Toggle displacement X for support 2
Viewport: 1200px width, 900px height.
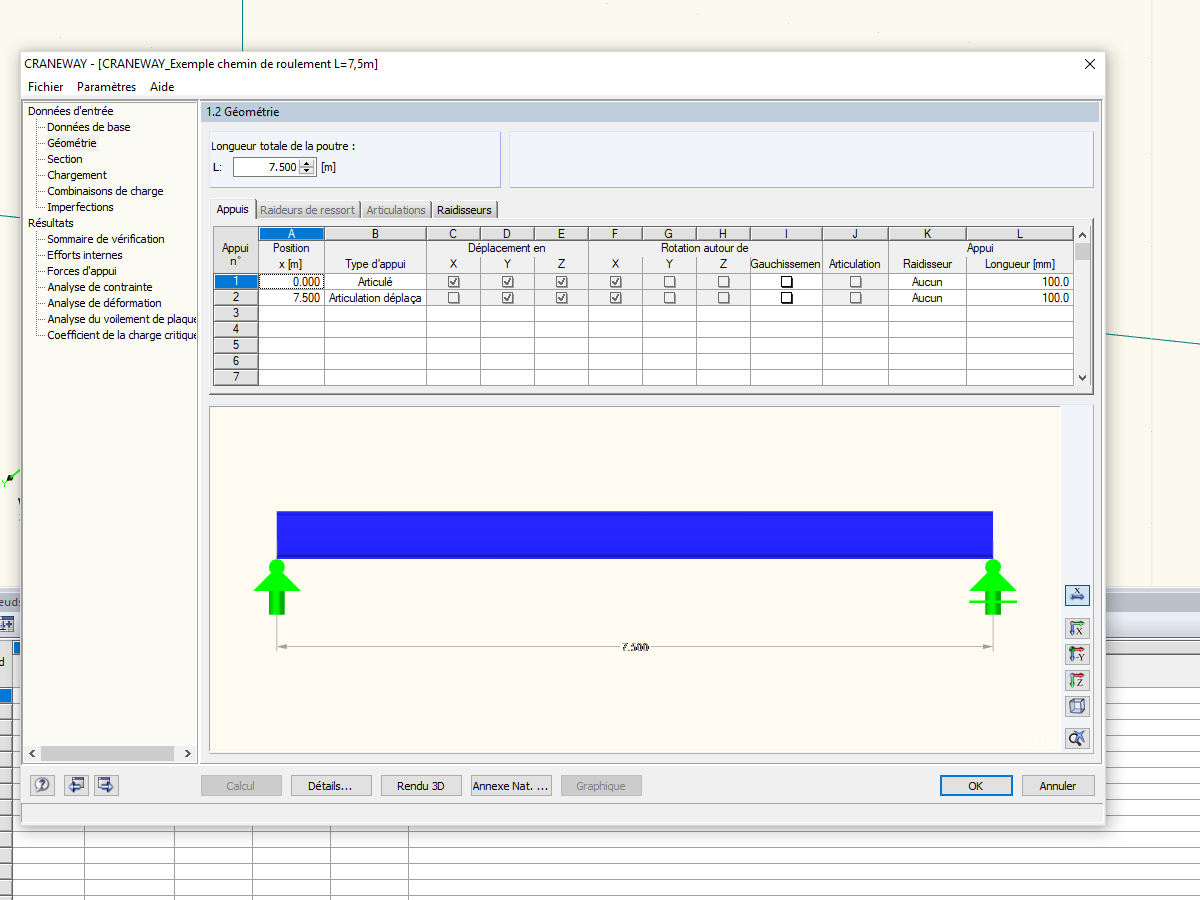point(453,298)
